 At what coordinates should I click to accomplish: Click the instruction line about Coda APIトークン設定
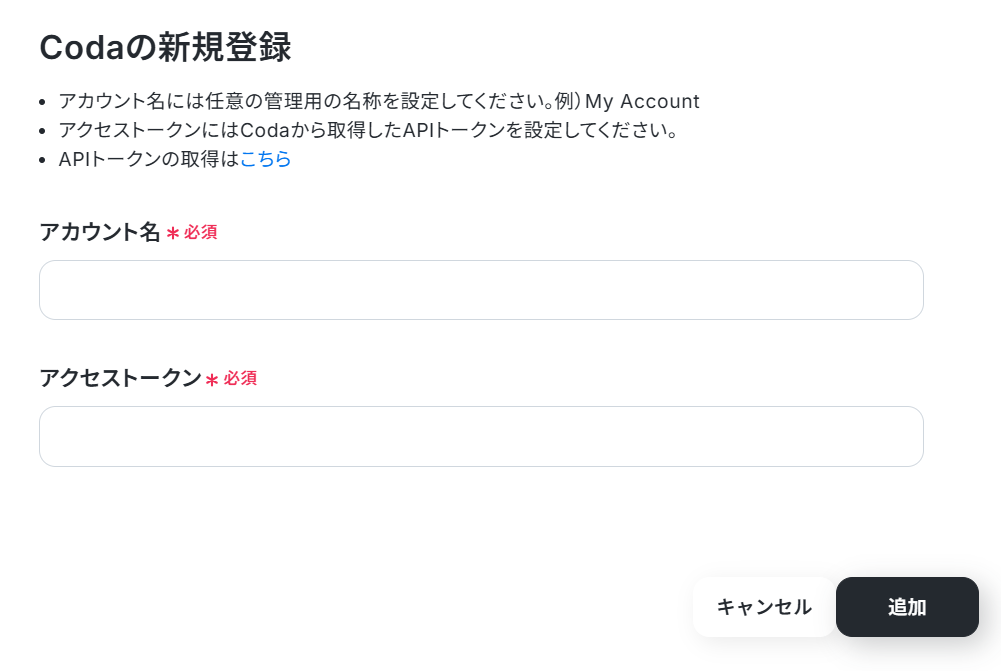click(368, 130)
